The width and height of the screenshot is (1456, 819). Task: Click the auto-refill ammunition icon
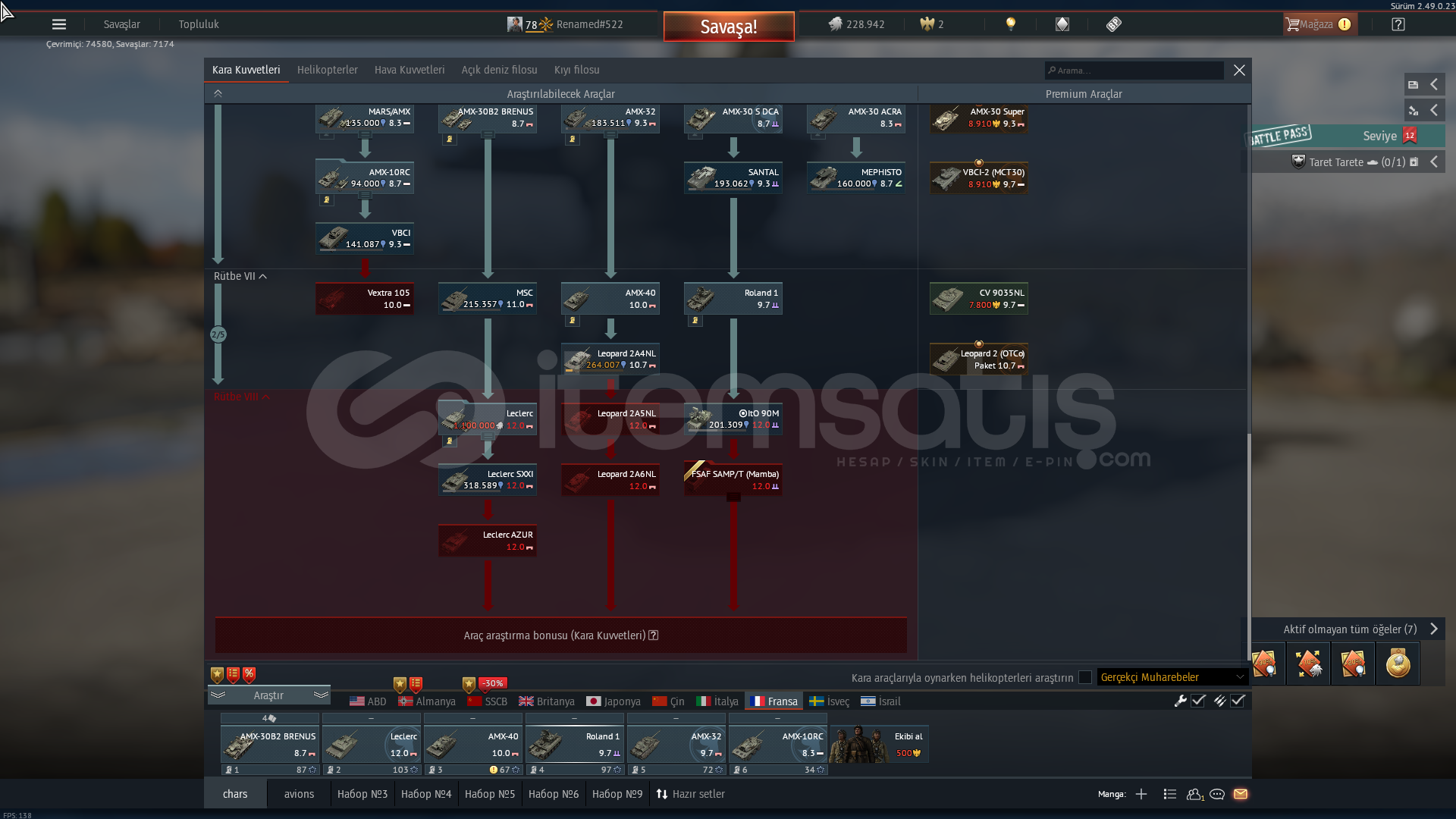(1219, 701)
